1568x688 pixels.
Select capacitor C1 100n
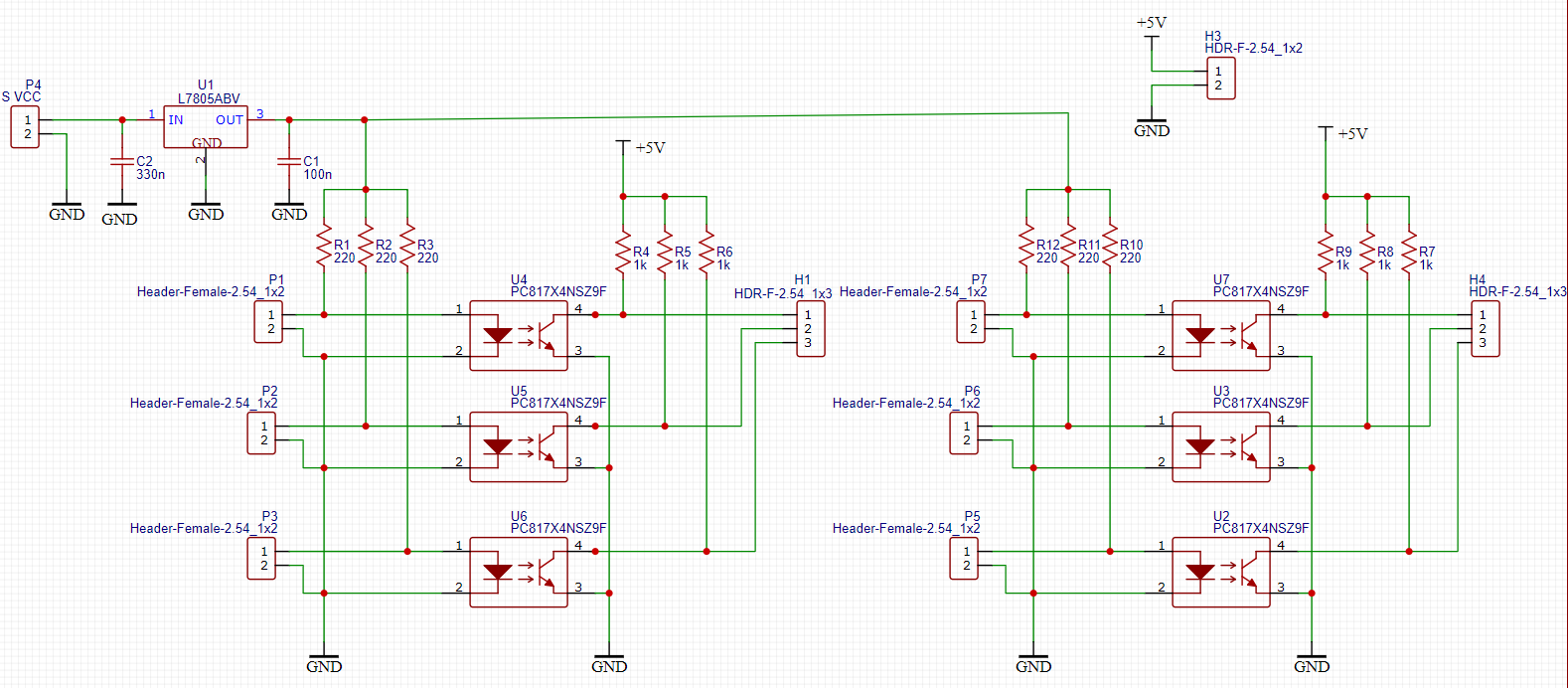tap(288, 161)
